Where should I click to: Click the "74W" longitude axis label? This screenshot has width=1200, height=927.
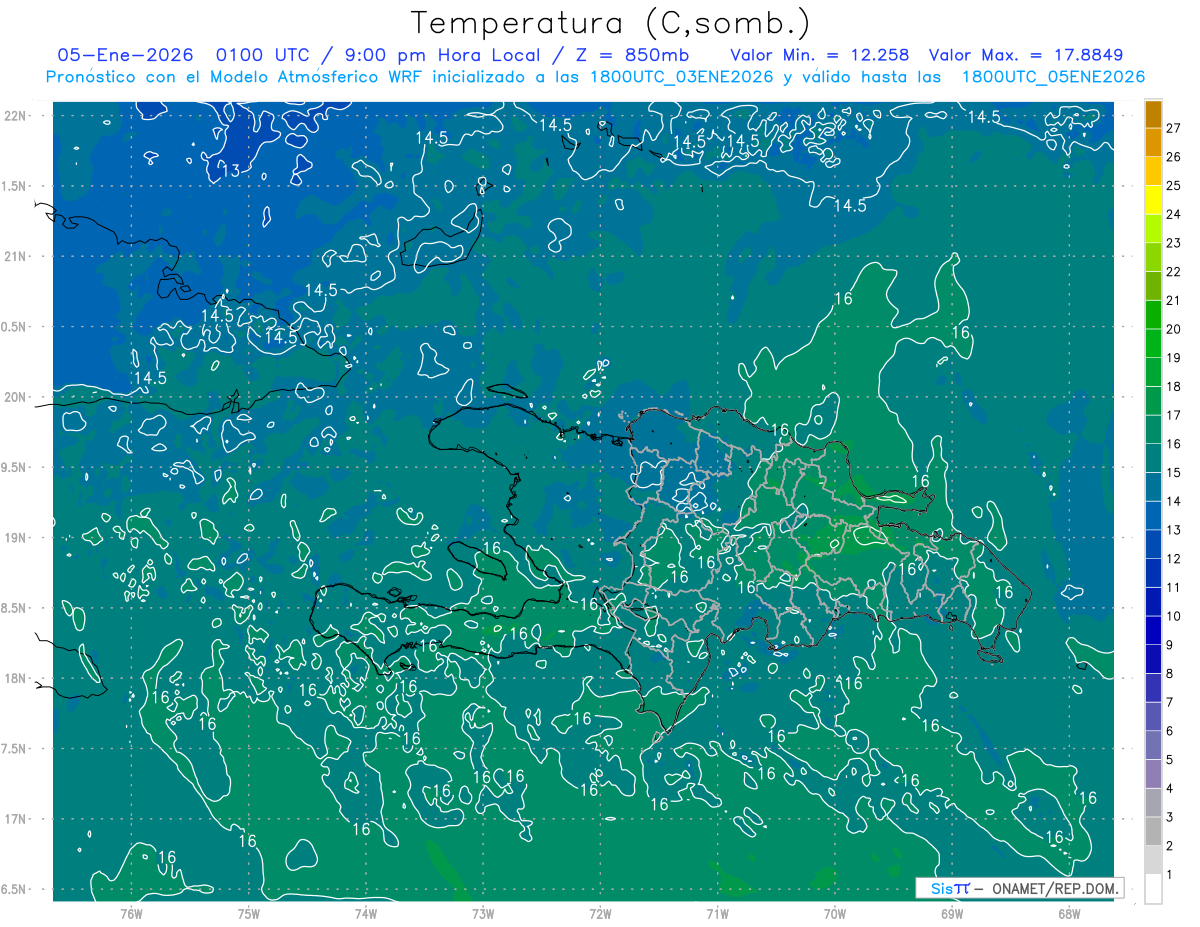[366, 913]
